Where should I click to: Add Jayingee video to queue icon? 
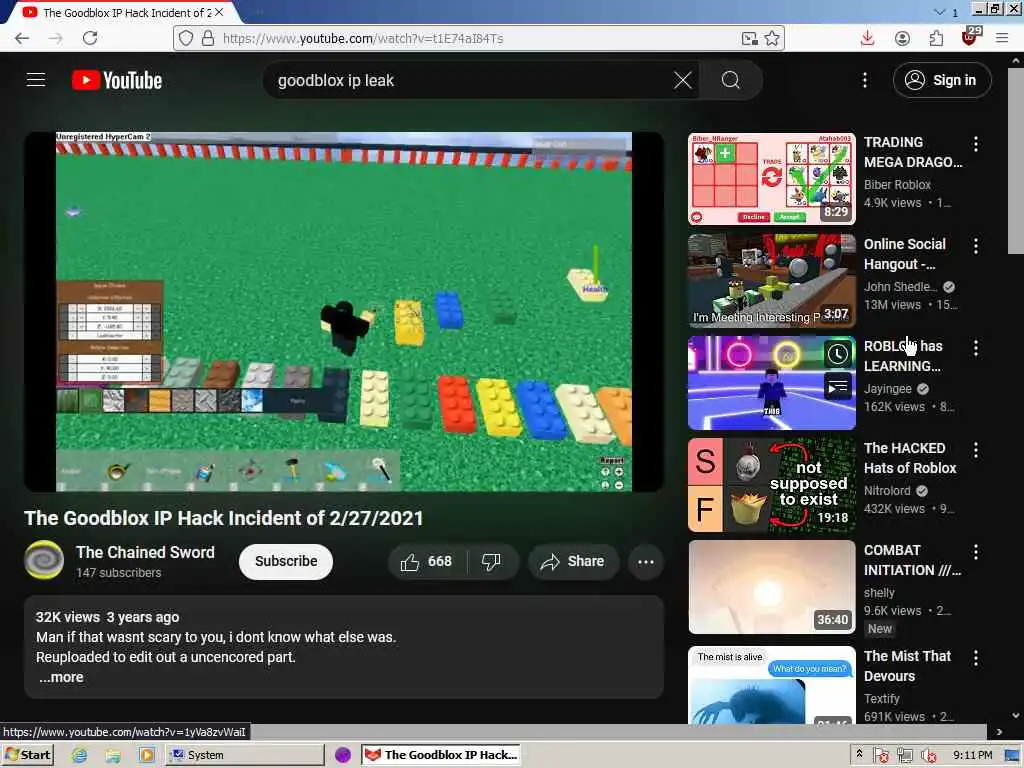(837, 387)
